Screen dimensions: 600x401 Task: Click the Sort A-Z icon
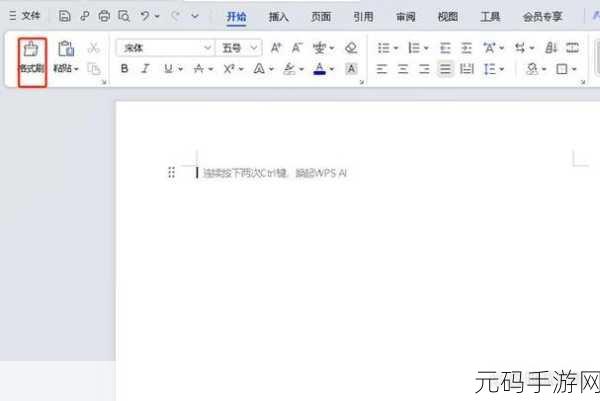coord(551,48)
